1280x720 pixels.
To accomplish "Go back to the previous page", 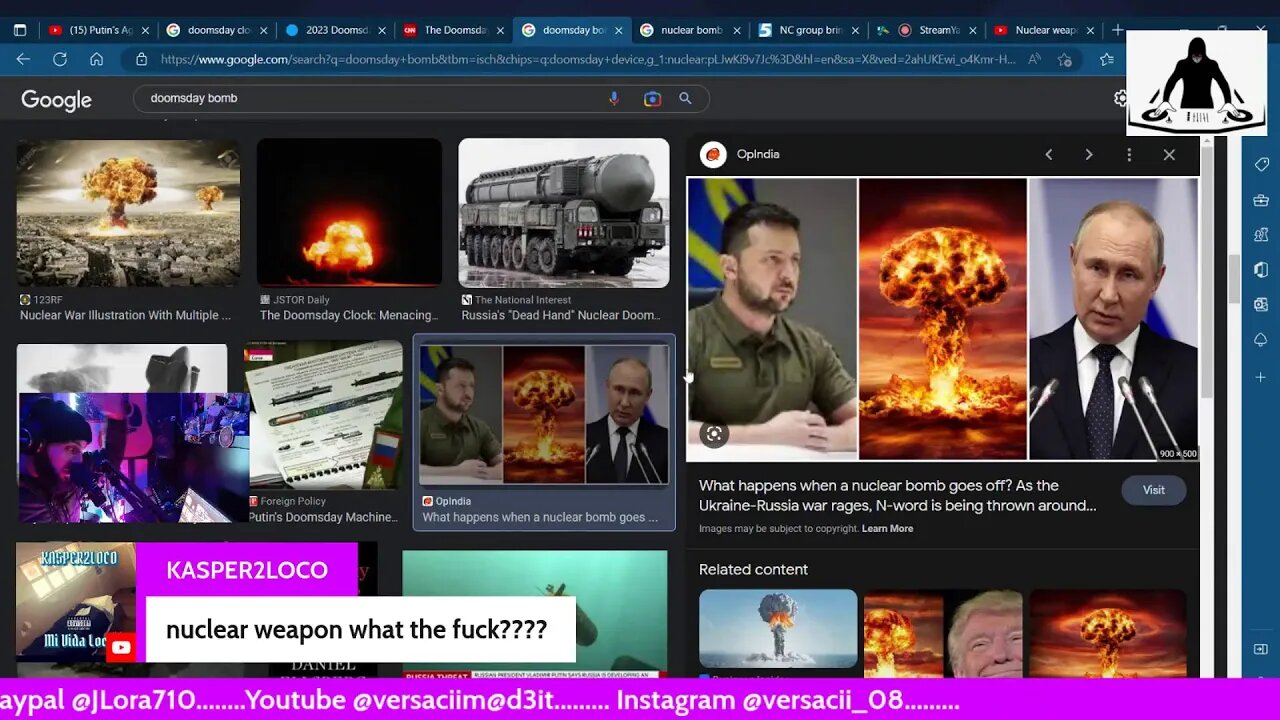I will click(x=22, y=59).
